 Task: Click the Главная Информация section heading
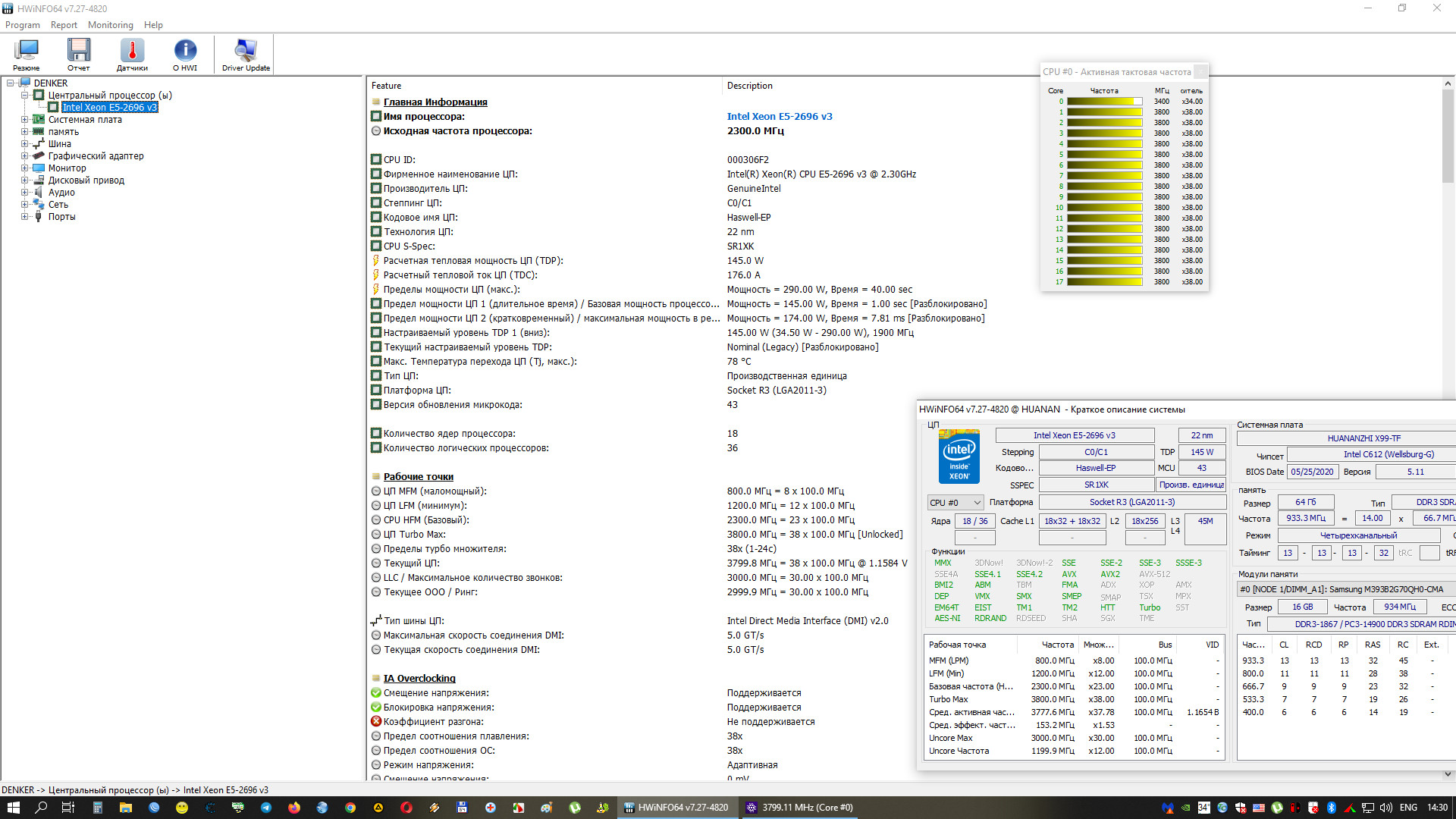point(435,102)
